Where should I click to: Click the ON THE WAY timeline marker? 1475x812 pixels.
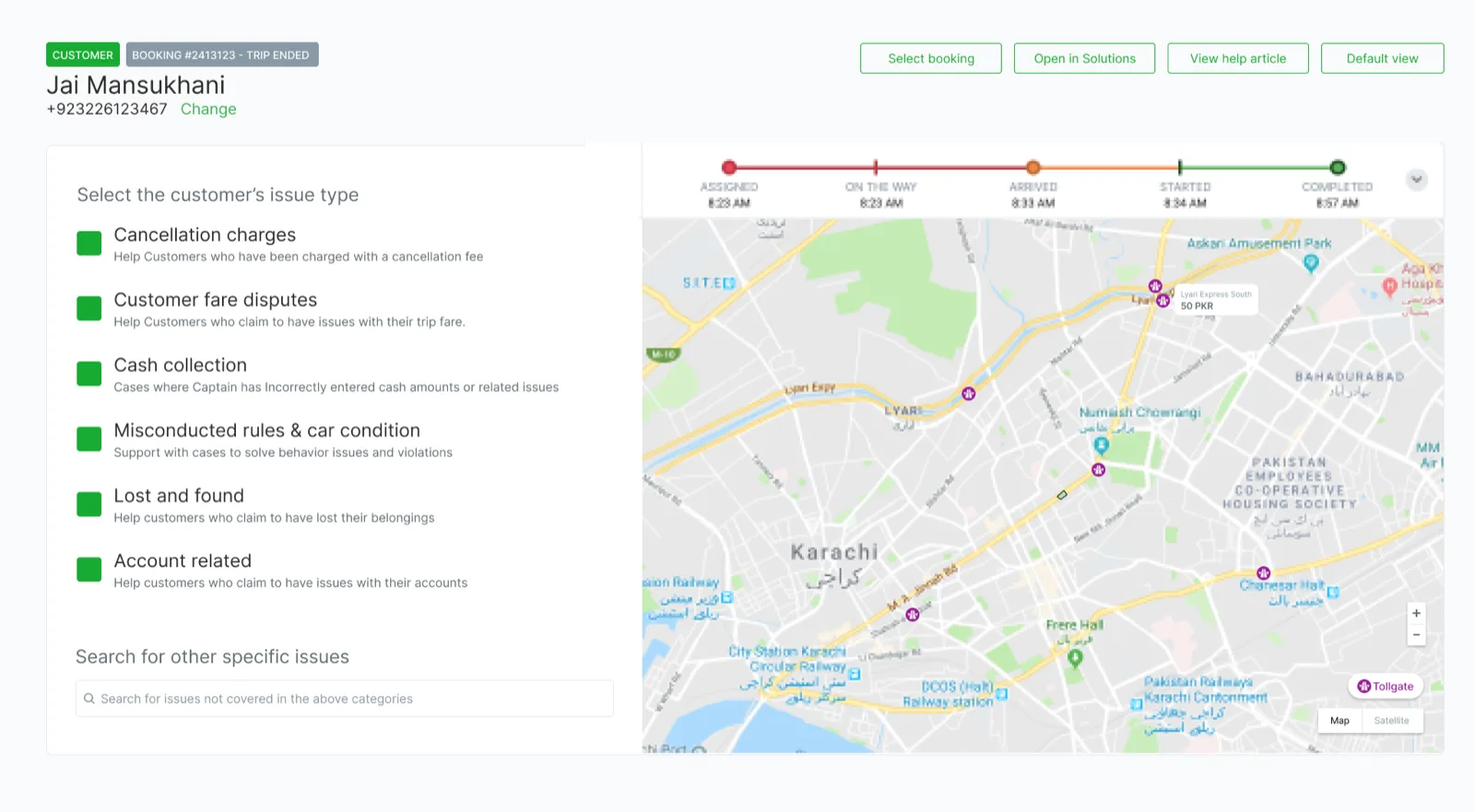[876, 168]
